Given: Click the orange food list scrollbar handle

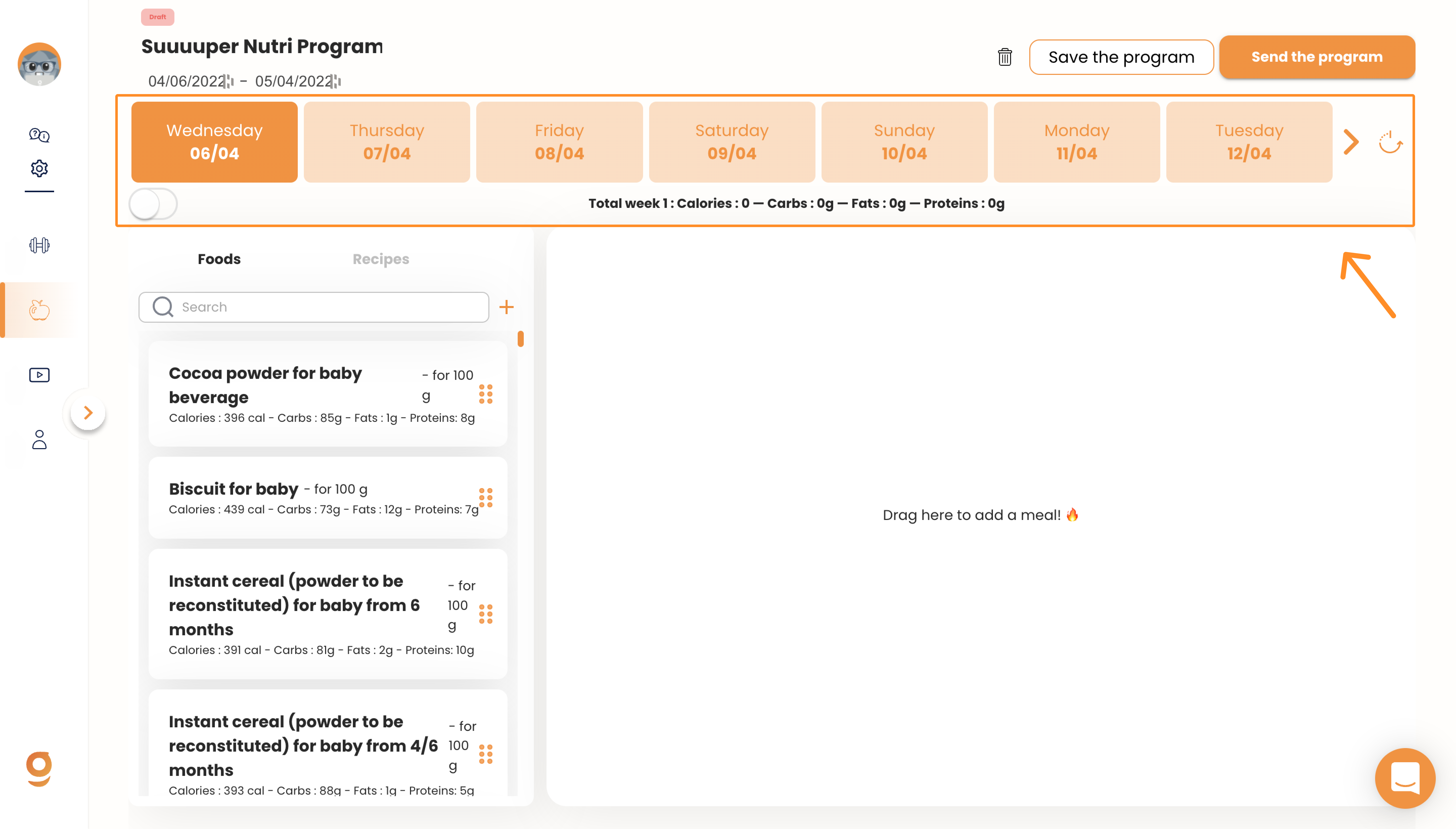Looking at the screenshot, I should [521, 339].
